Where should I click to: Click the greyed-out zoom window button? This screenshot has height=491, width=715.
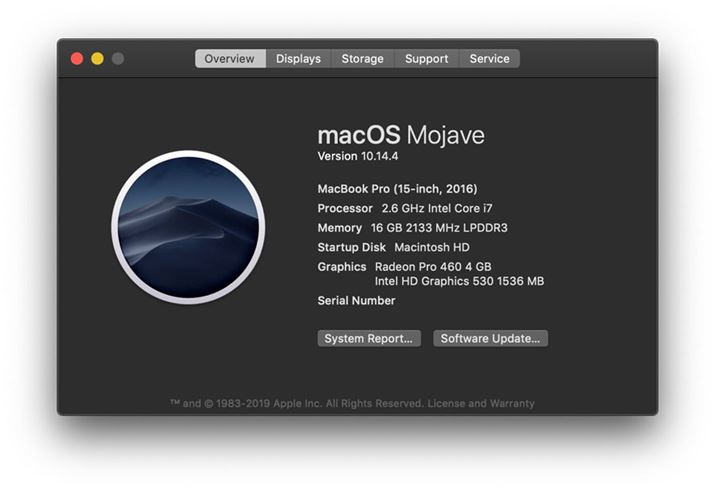click(x=118, y=59)
